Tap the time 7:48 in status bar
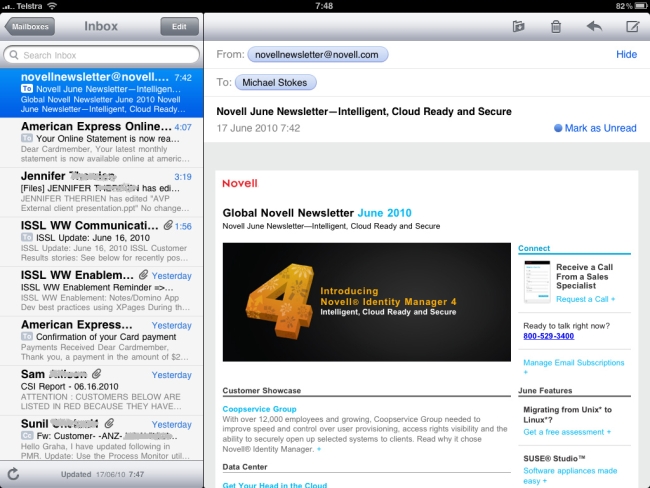This screenshot has width=650, height=488. pos(324,6)
